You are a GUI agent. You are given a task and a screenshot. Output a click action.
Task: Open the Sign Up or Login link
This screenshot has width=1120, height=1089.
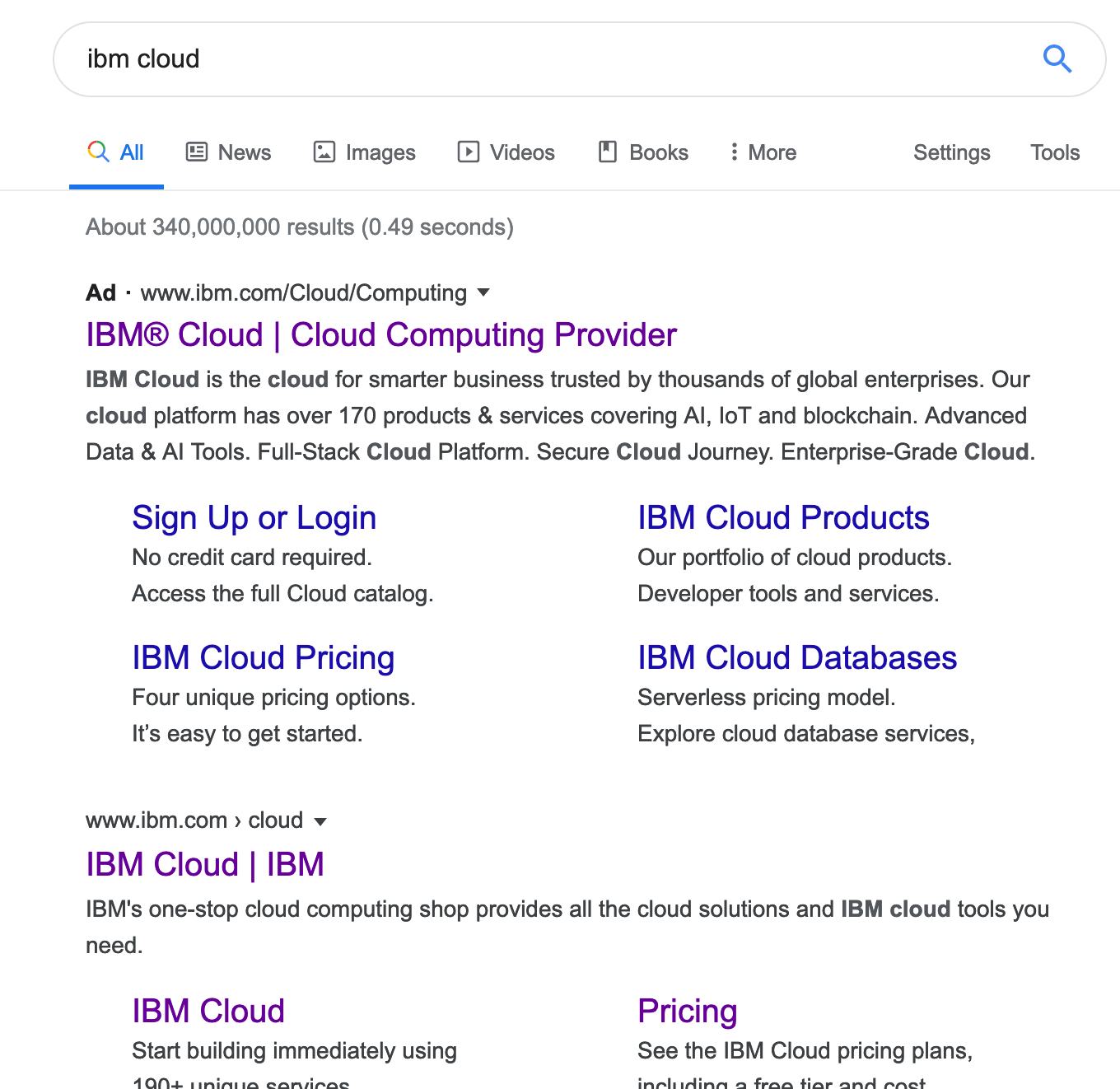pyautogui.click(x=254, y=518)
